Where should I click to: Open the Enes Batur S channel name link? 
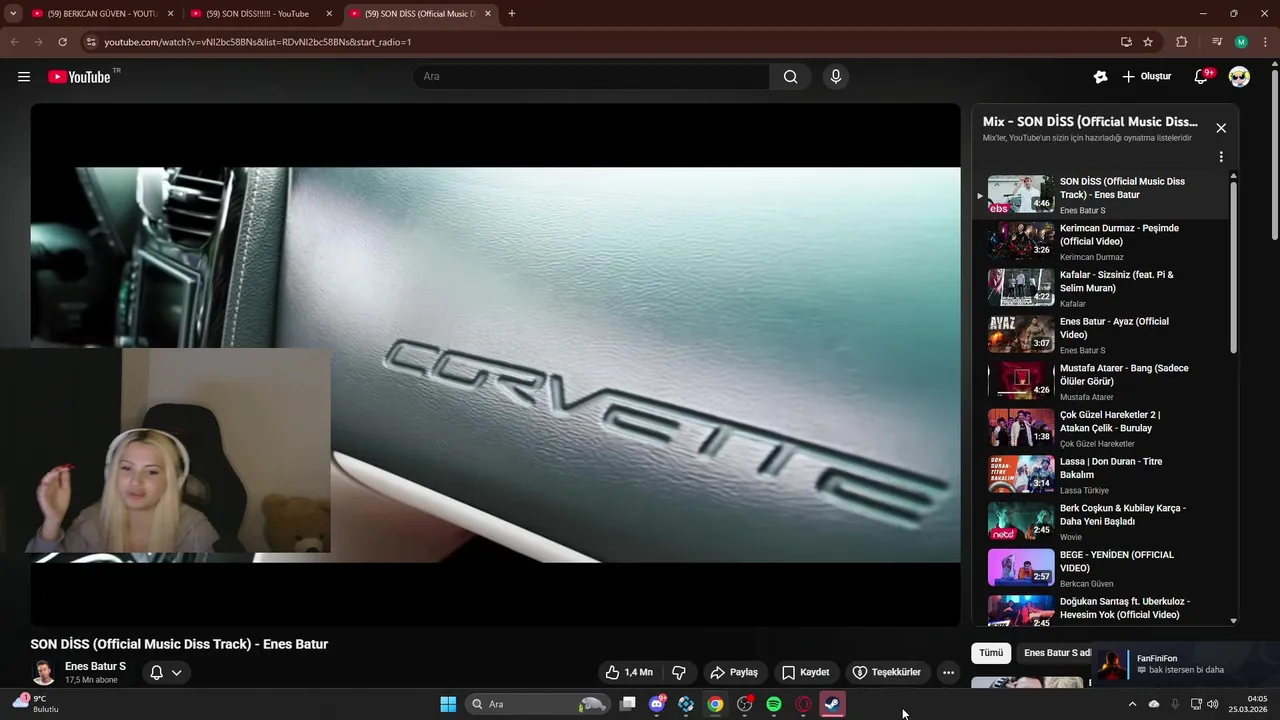(95, 667)
